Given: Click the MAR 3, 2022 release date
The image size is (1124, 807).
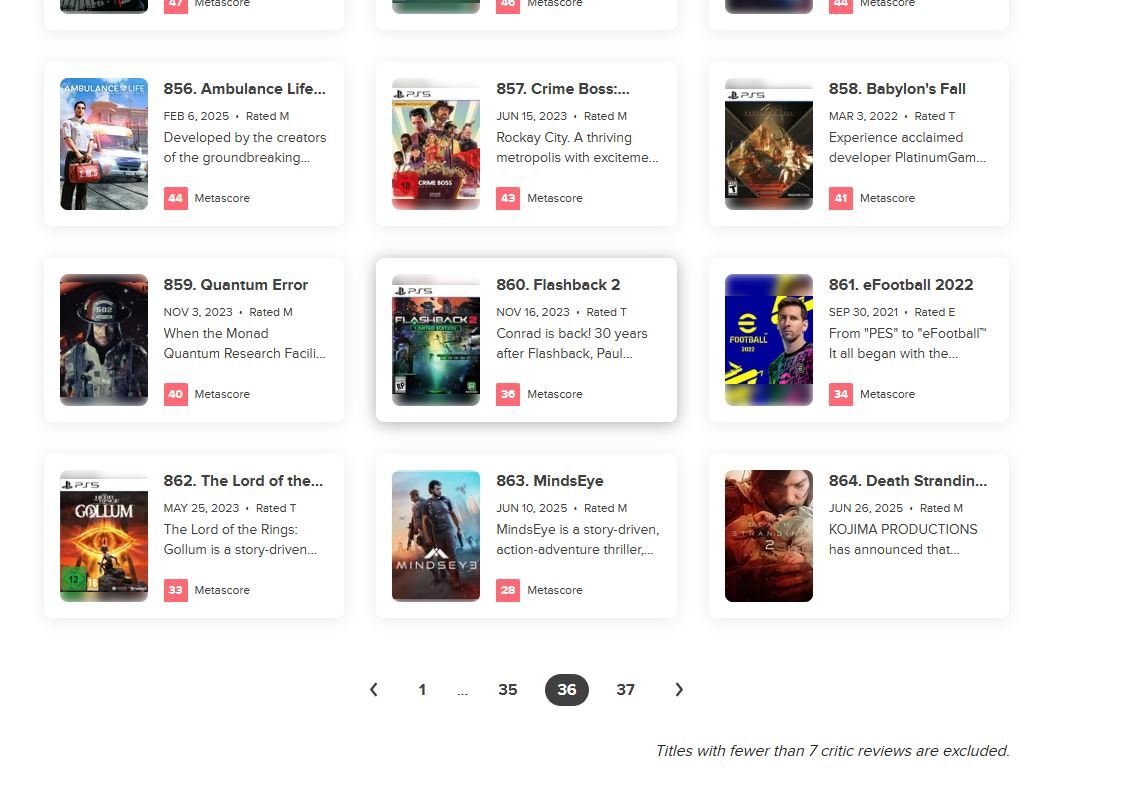Looking at the screenshot, I should click(x=863, y=116).
